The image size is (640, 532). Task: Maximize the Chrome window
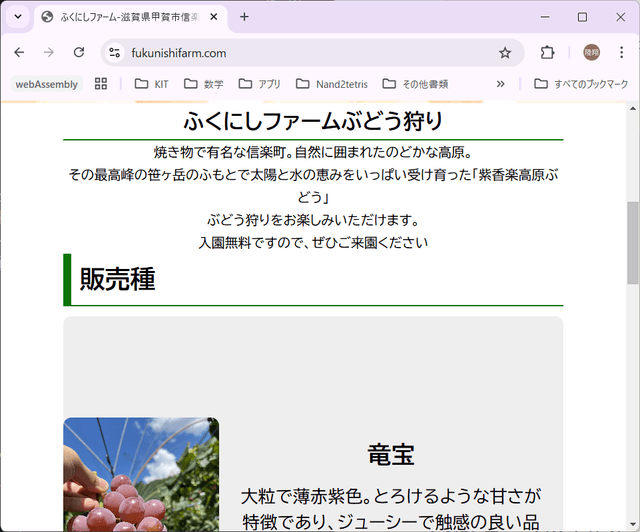click(582, 17)
